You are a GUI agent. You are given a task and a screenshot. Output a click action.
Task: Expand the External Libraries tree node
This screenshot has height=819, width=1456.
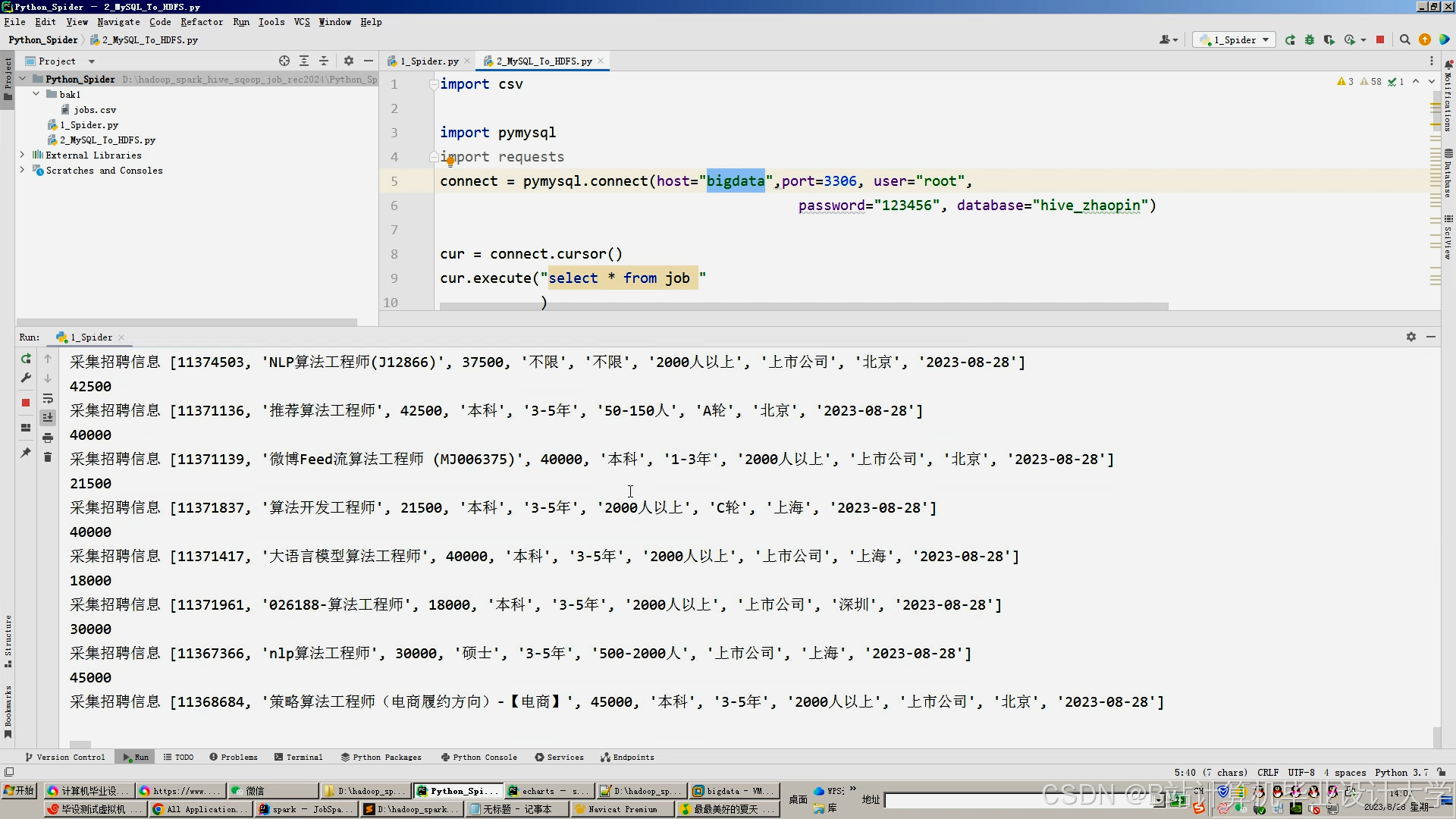click(22, 155)
